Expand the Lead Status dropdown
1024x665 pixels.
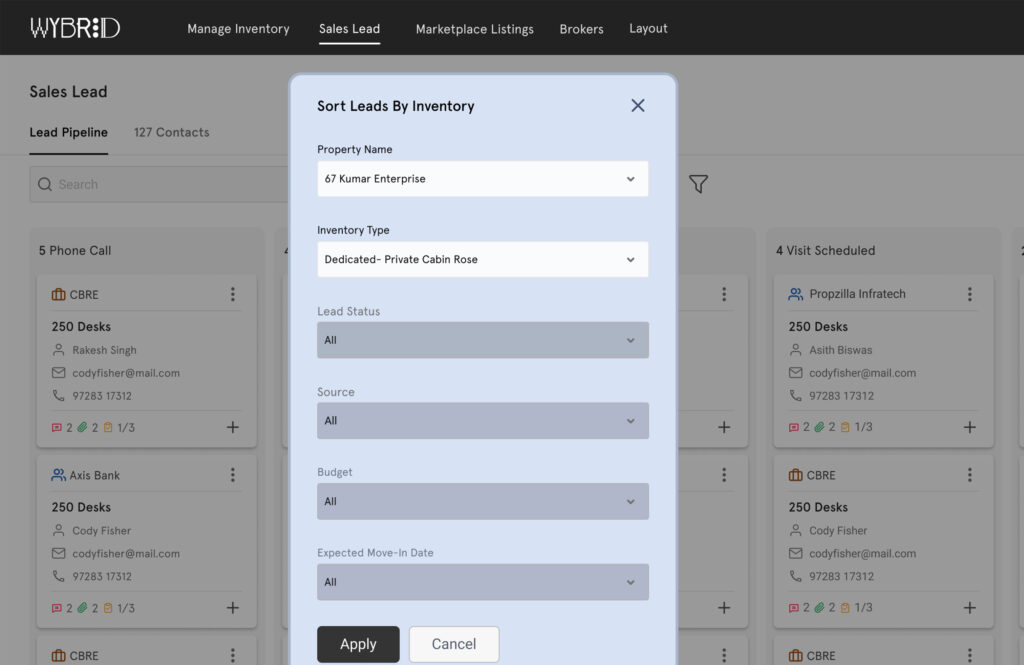[482, 340]
